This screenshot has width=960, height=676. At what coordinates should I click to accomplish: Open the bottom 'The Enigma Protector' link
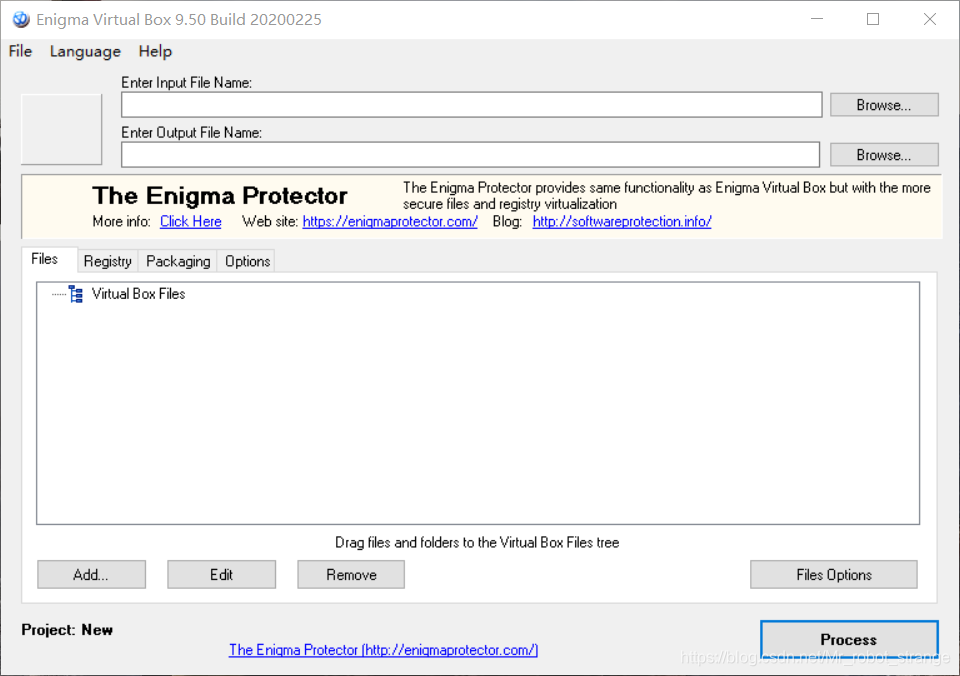tap(383, 650)
